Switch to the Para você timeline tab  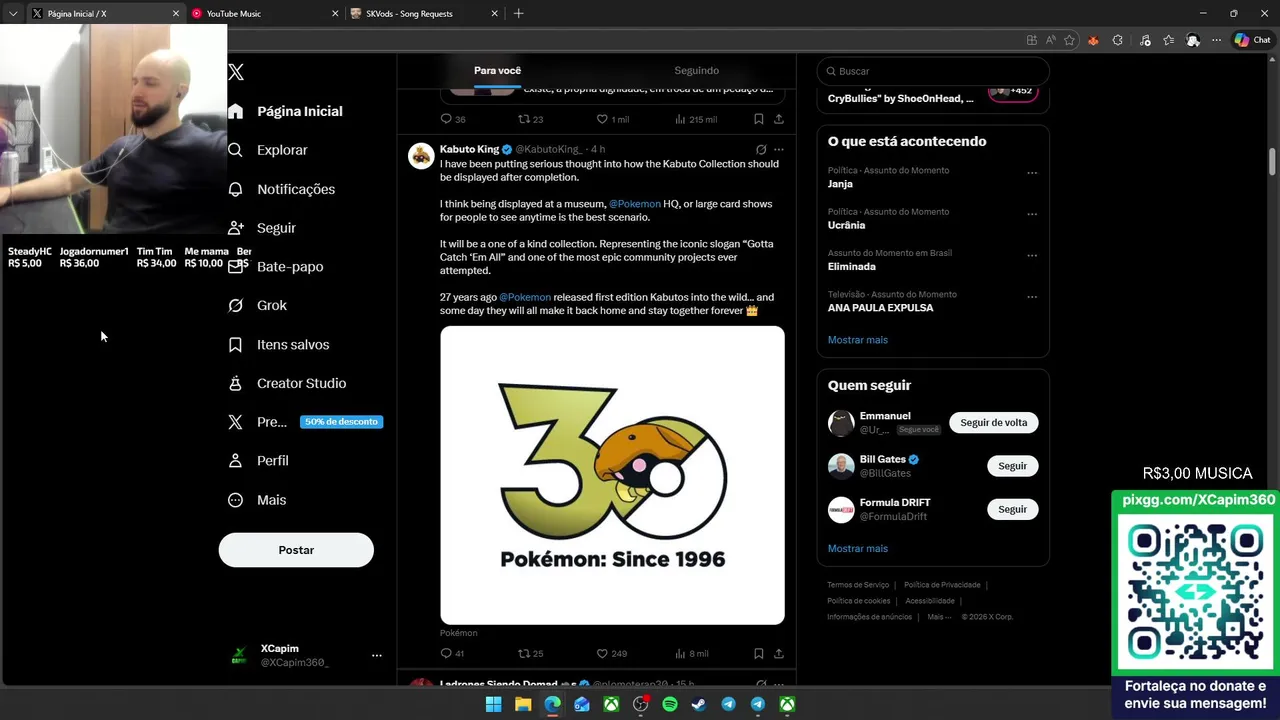(497, 71)
